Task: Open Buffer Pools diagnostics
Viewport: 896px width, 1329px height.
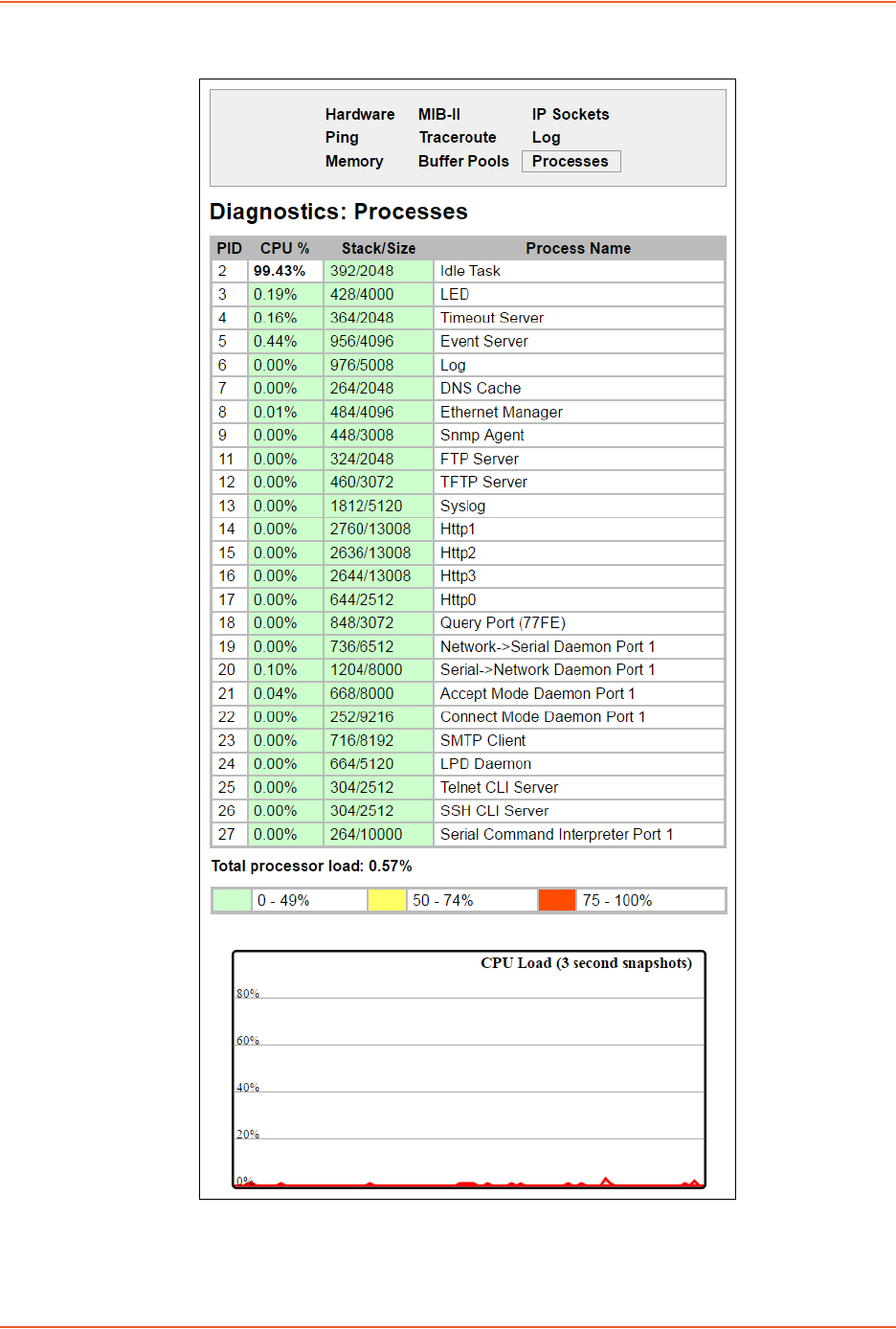Action: point(463,162)
